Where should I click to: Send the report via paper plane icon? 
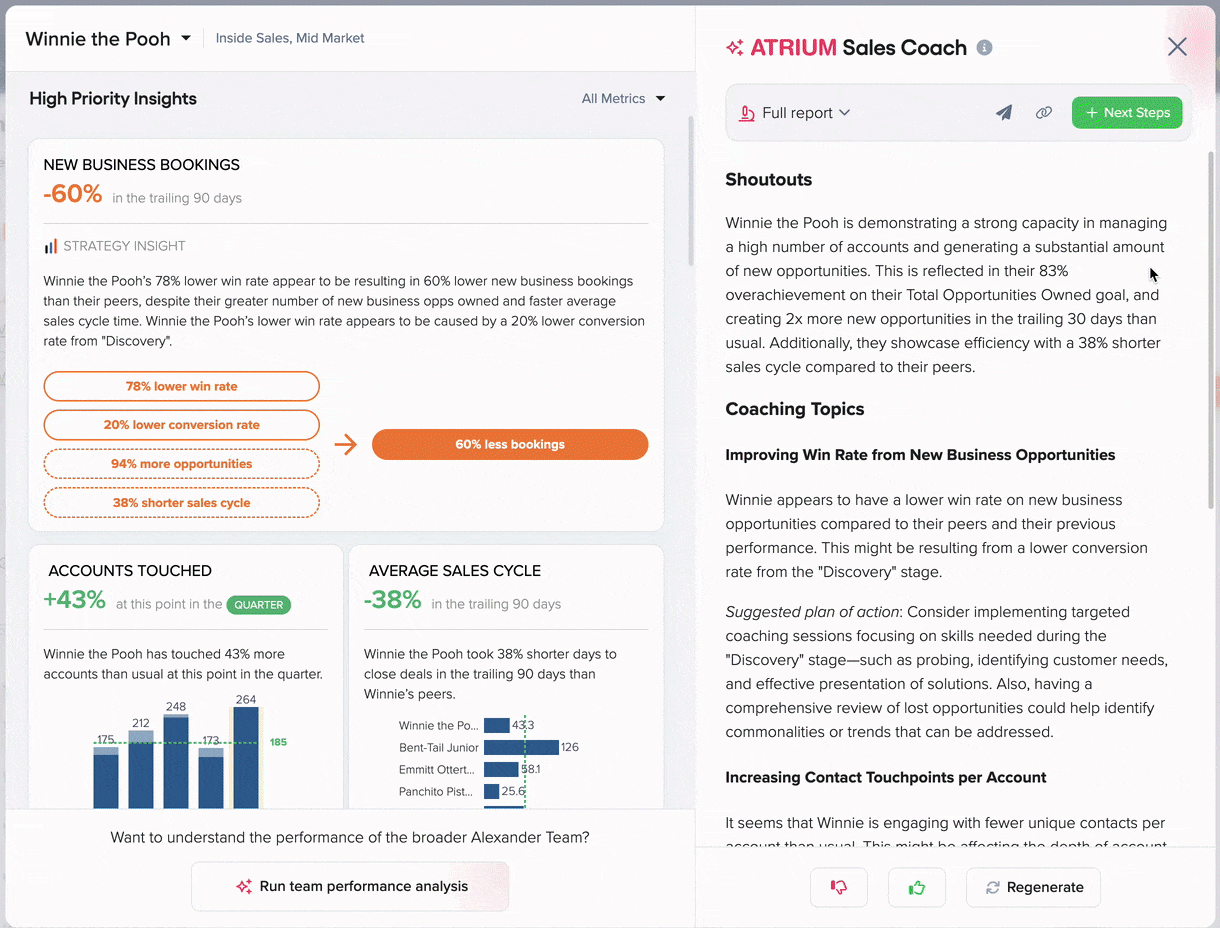click(1004, 113)
